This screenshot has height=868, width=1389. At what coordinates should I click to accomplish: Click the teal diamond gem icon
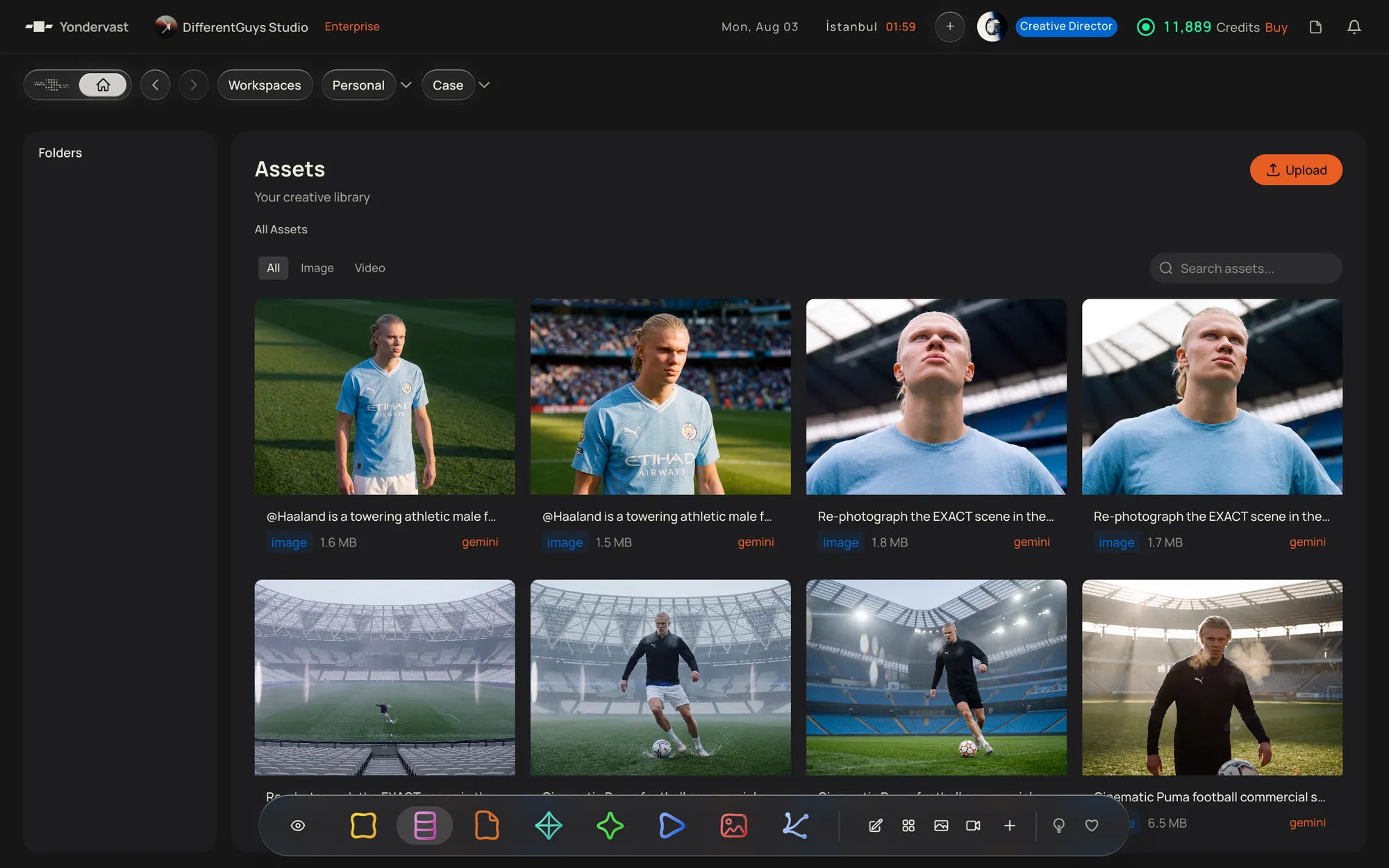549,826
